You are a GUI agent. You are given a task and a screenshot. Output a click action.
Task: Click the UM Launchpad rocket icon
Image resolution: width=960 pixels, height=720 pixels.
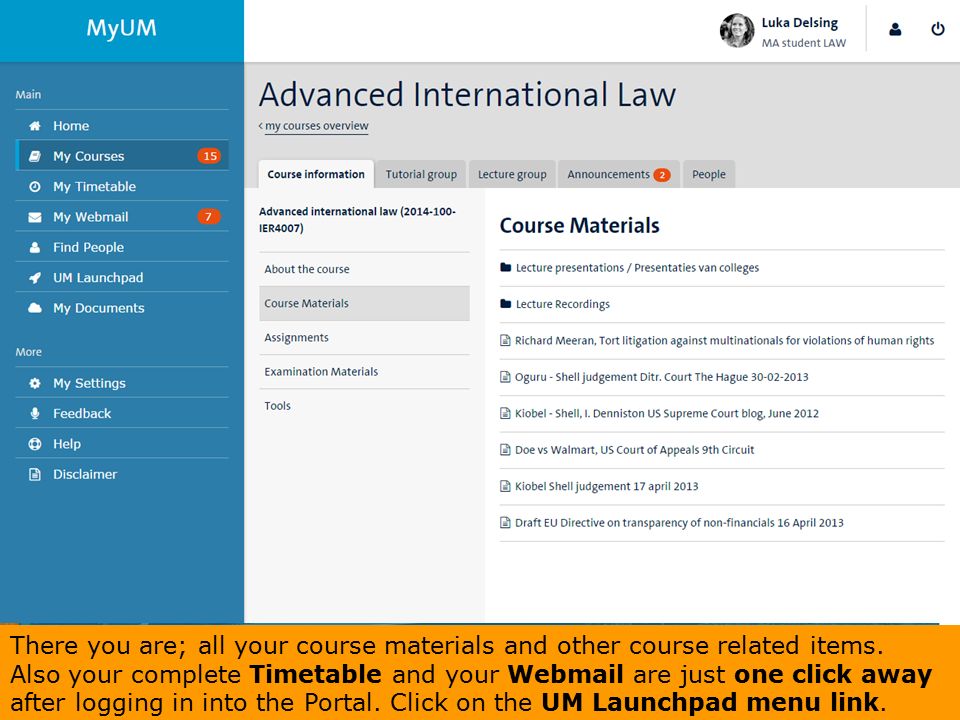[35, 278]
